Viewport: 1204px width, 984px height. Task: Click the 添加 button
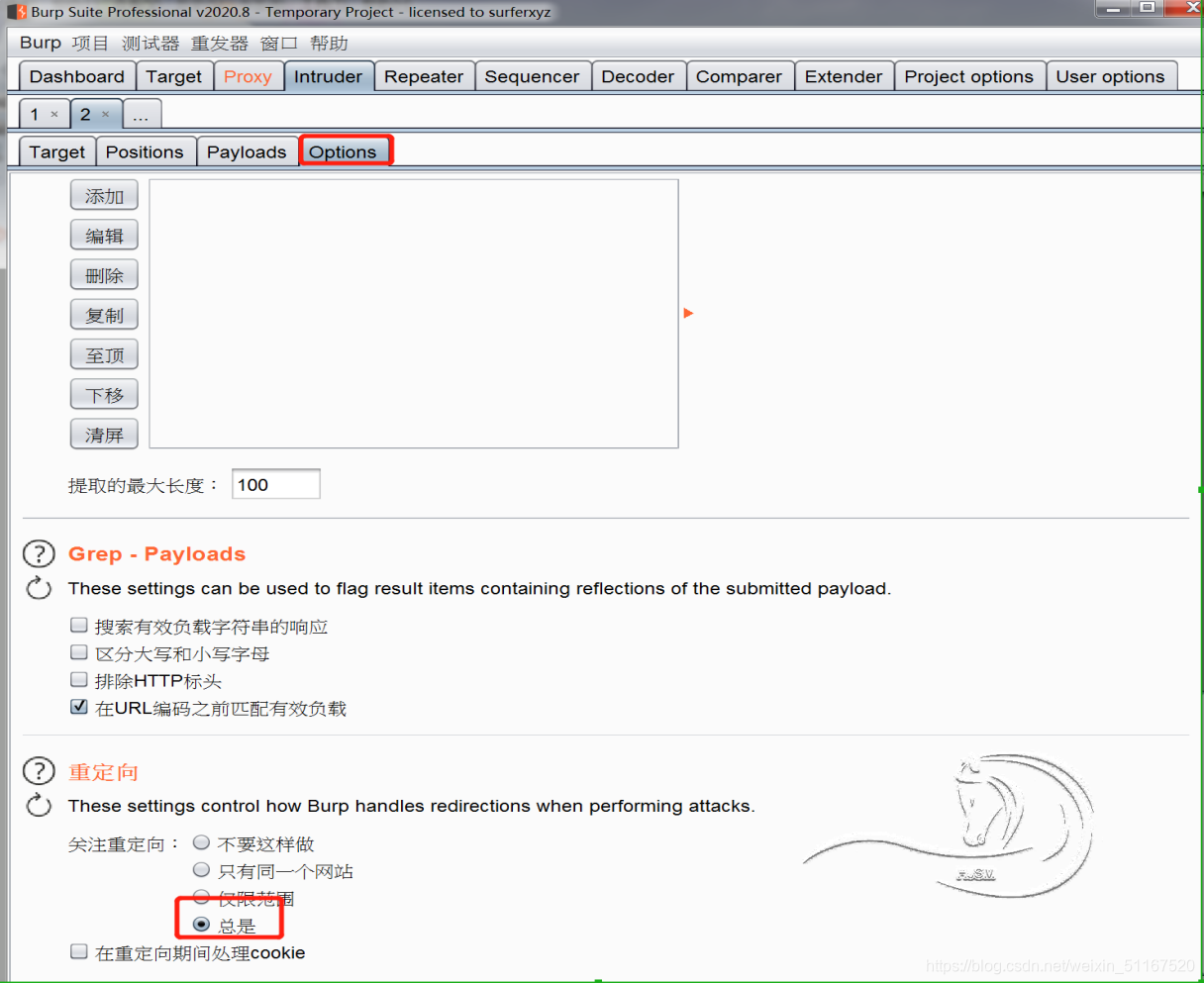pos(104,196)
